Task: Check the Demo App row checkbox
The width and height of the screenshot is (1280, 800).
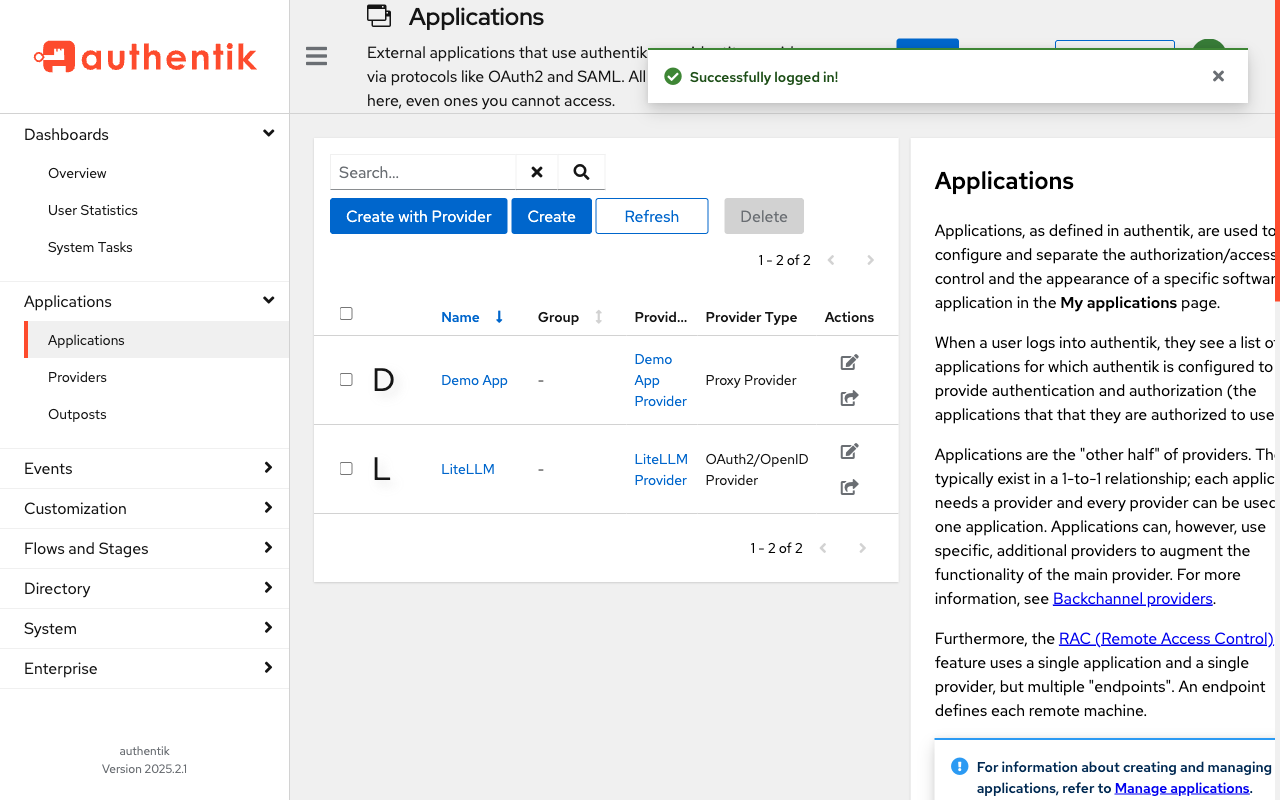Action: (346, 379)
